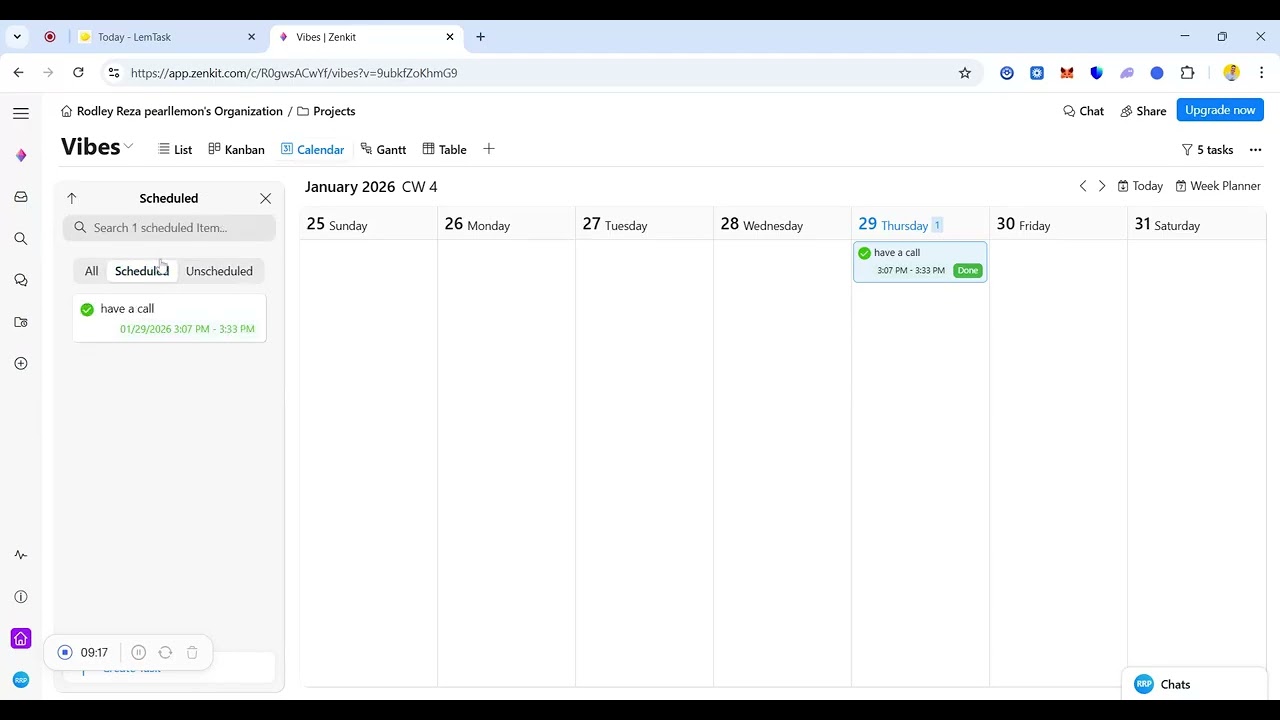Click the search field for scheduled items
Screen dimensions: 1280x720
(169, 227)
